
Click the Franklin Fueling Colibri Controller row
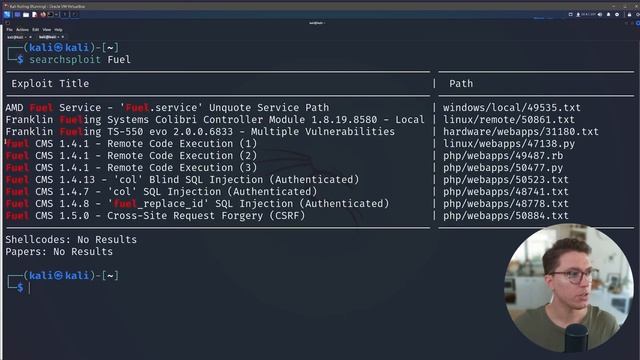[x=215, y=120]
